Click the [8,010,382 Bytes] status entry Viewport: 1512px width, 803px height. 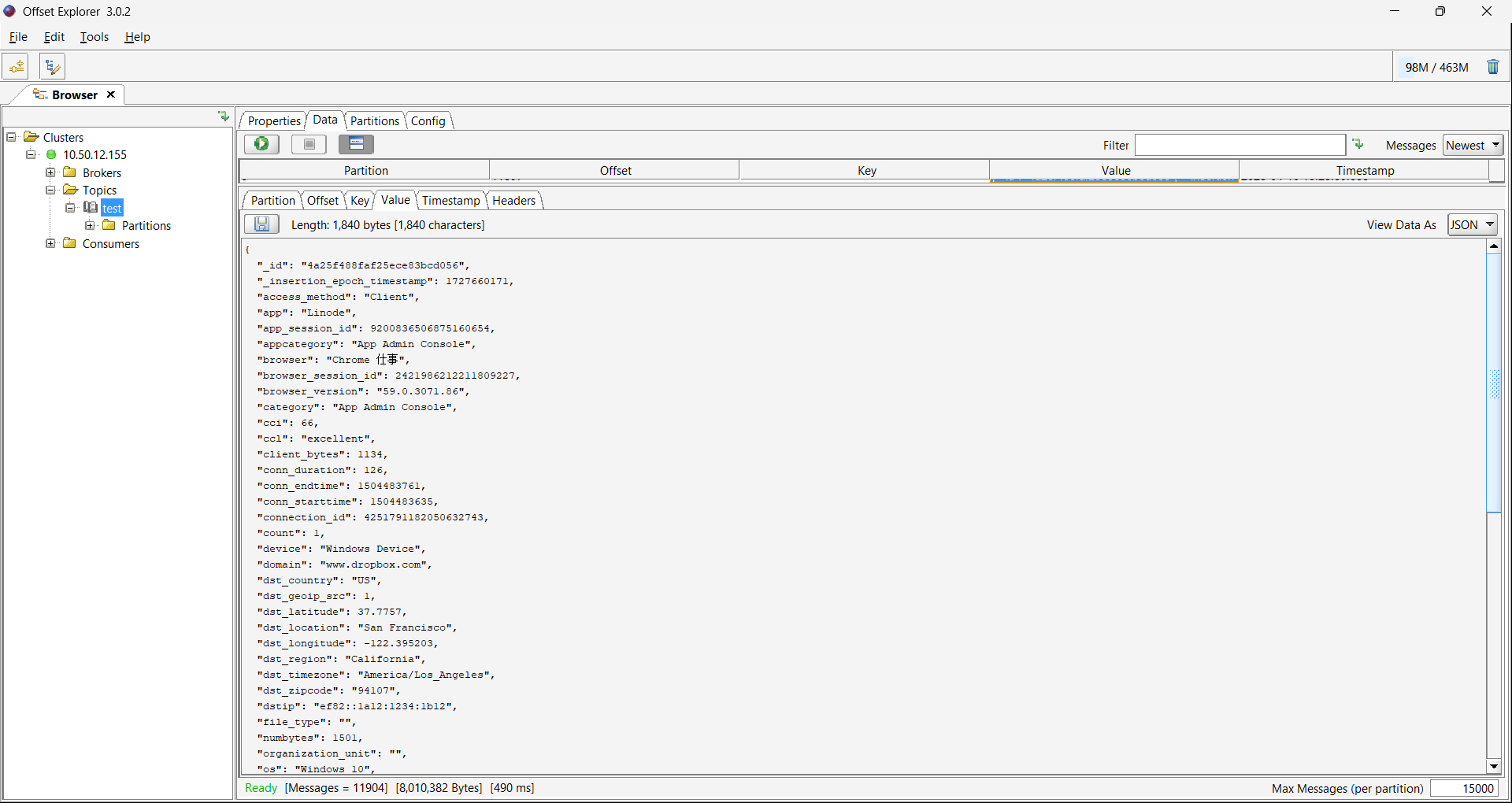439,788
